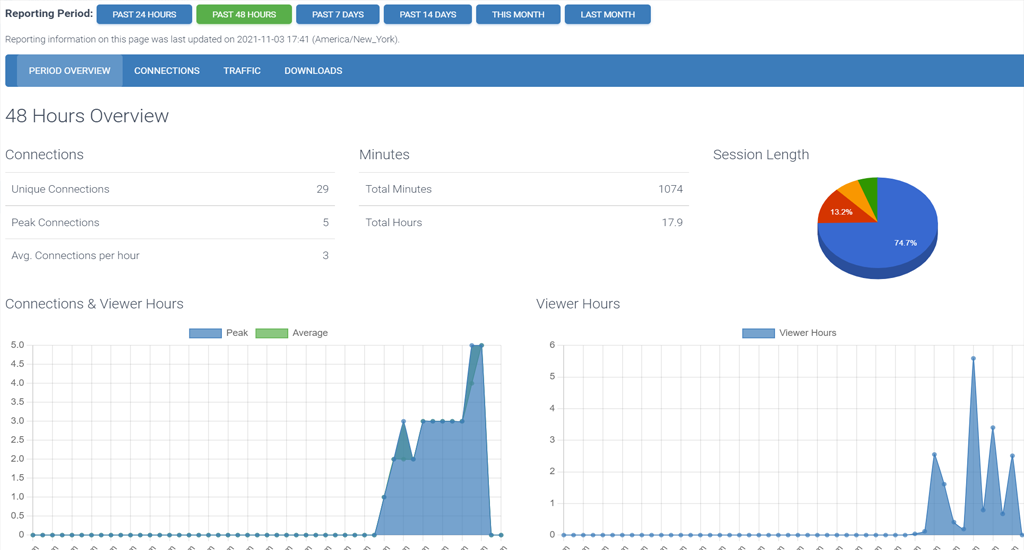Switch to the Connections tab
This screenshot has height=550, width=1024.
(x=167, y=71)
